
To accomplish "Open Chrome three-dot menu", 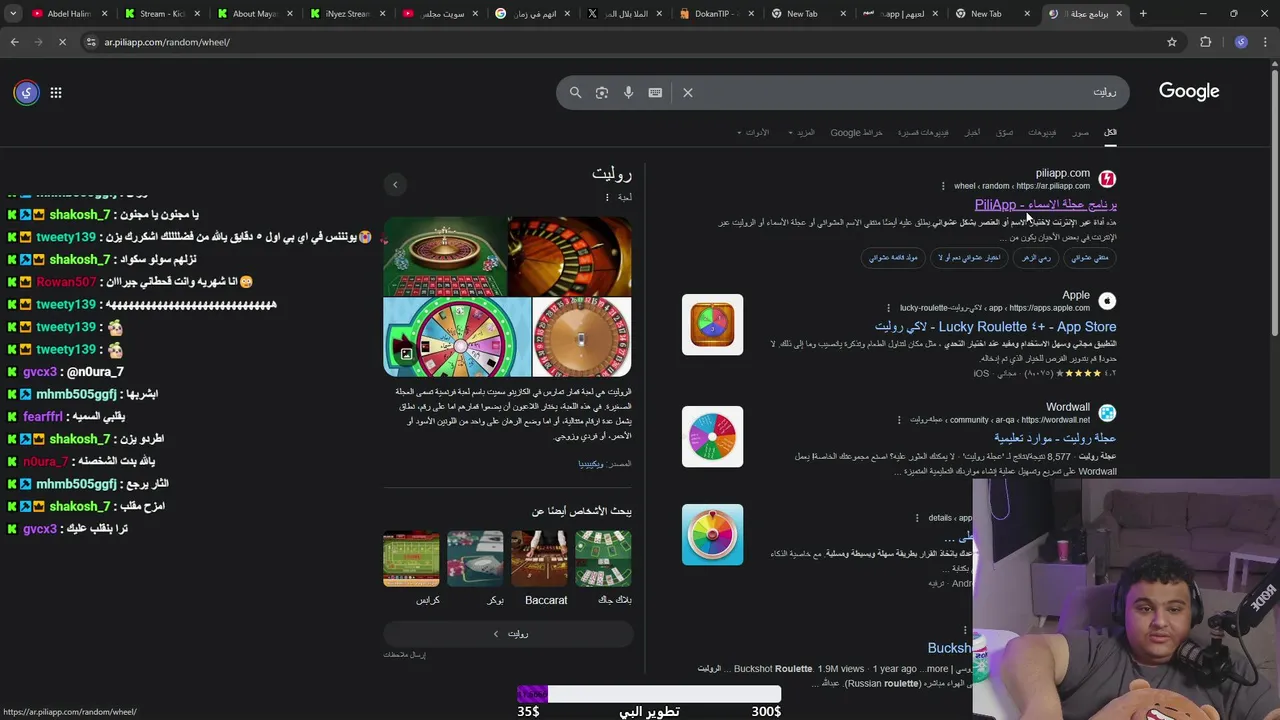I will click(1265, 42).
